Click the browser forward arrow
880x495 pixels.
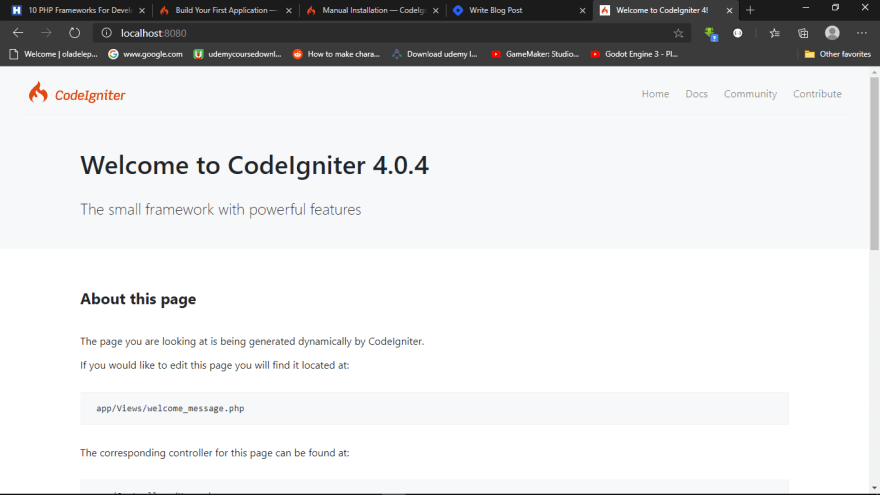click(x=46, y=33)
